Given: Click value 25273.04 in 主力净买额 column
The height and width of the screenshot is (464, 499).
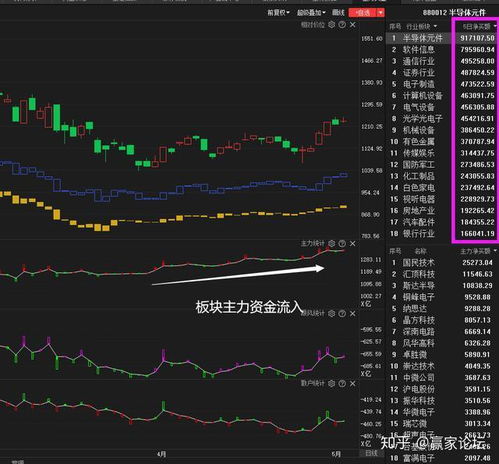Looking at the screenshot, I should pos(477,263).
